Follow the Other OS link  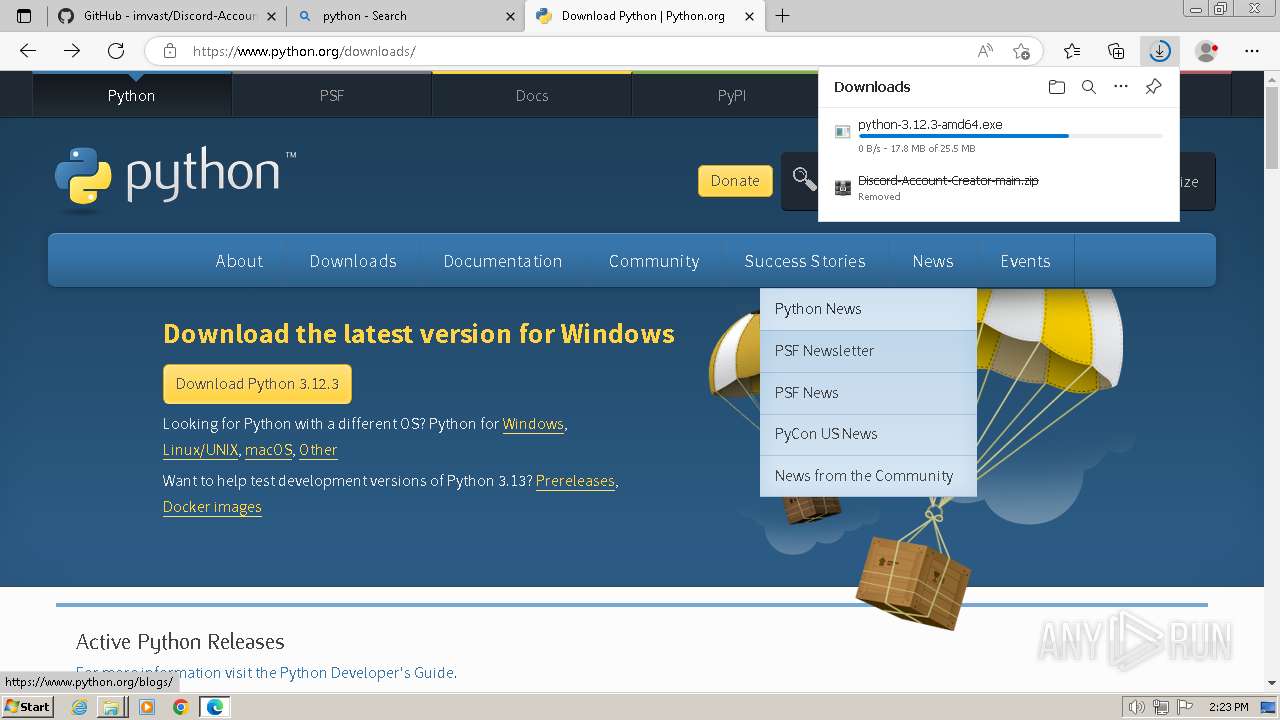(x=318, y=450)
